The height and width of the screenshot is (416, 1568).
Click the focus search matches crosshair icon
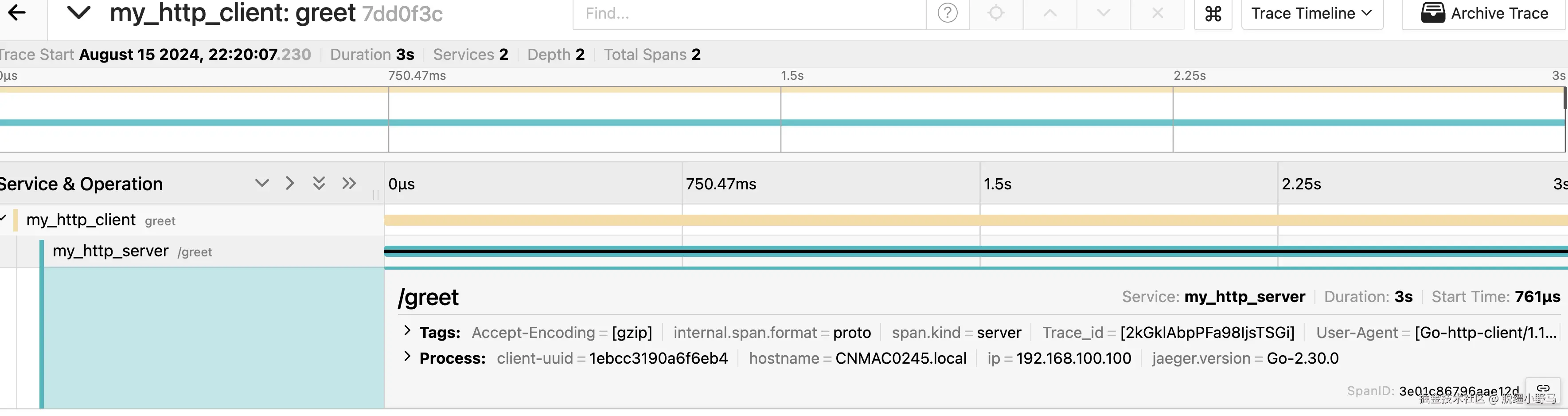click(996, 13)
